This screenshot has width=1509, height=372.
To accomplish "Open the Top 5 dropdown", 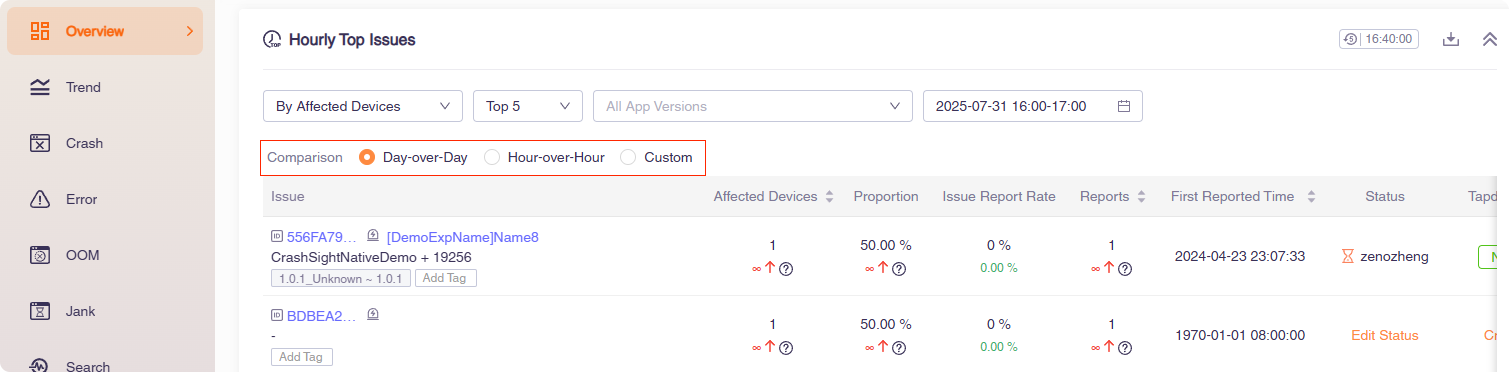I will click(528, 106).
